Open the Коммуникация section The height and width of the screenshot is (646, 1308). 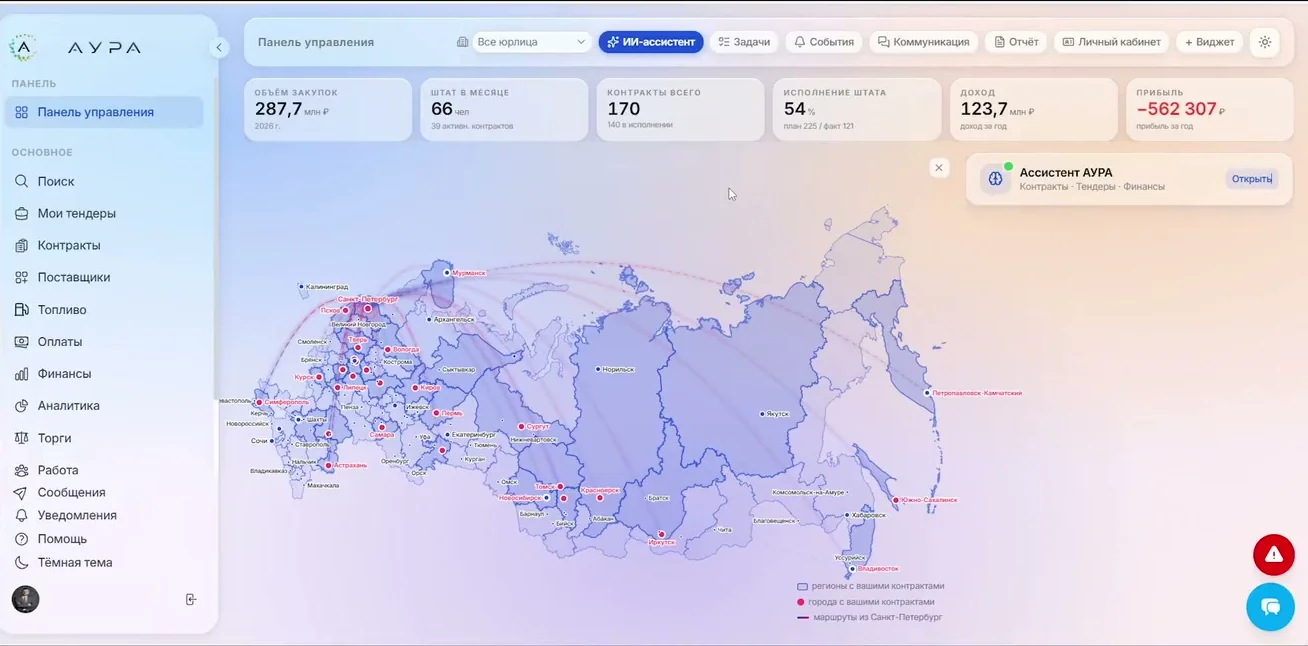click(x=924, y=42)
